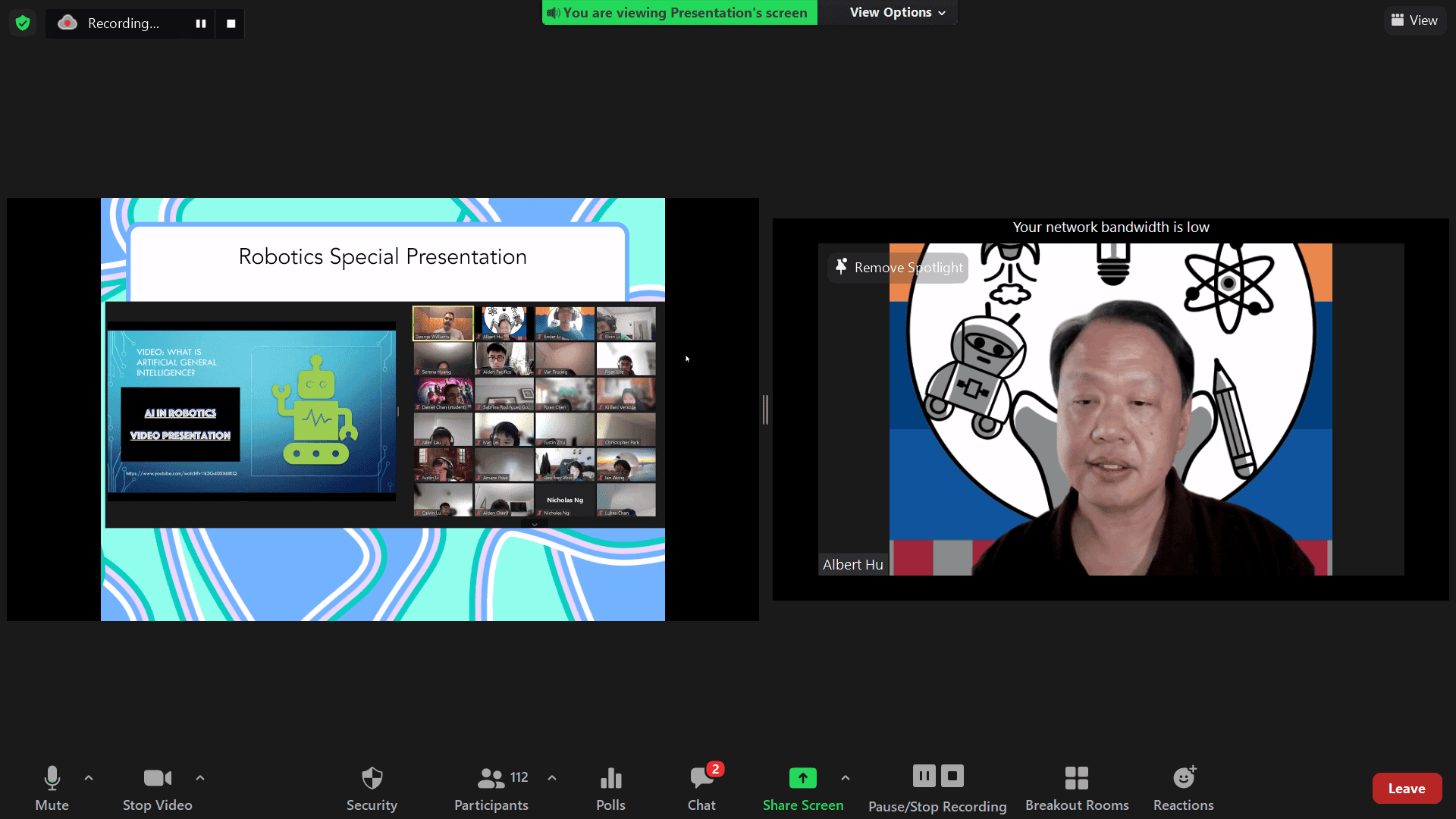The height and width of the screenshot is (819, 1456).
Task: Click Remove Spotlight on Albert Hu
Action: 899,268
